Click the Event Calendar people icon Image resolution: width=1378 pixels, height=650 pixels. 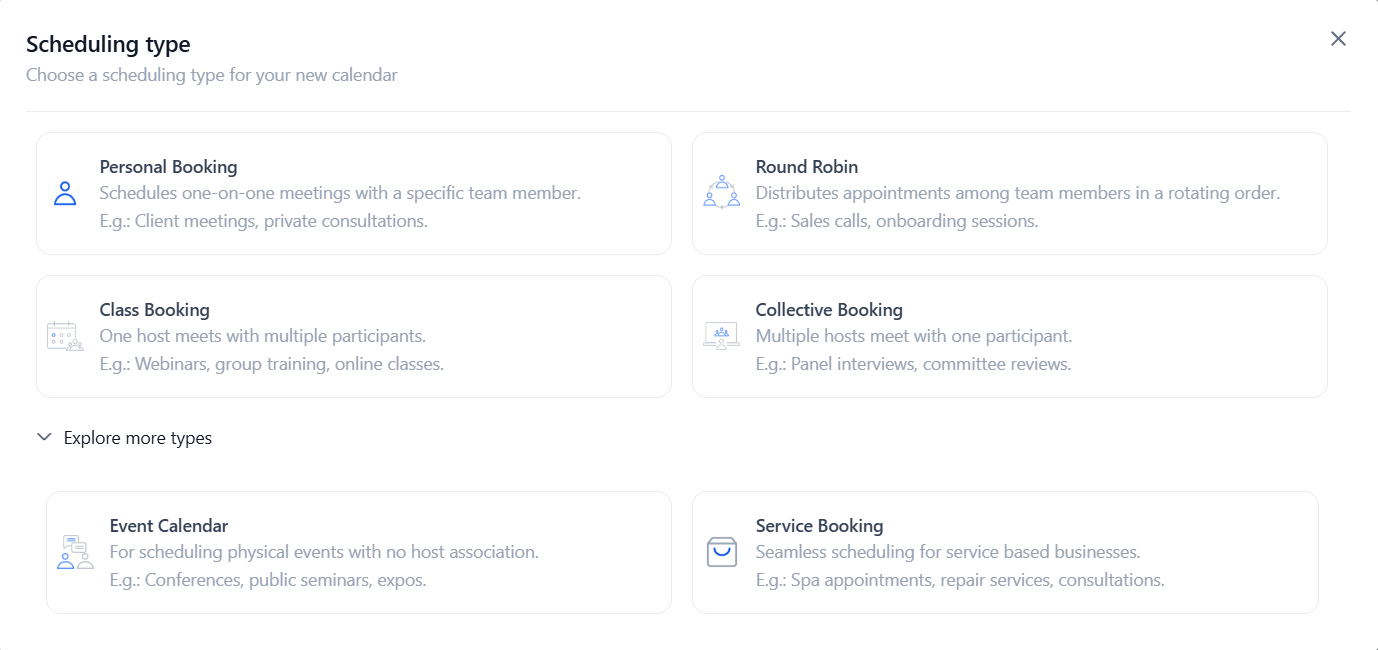(x=75, y=552)
